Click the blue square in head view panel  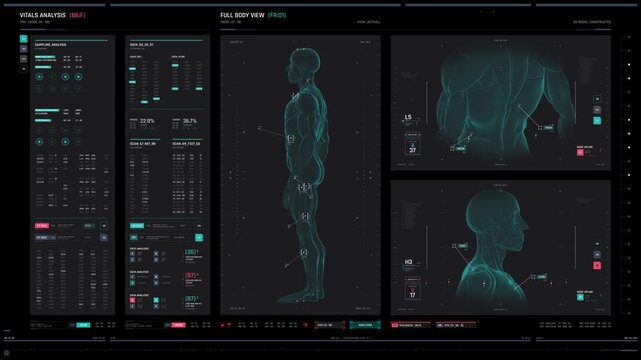[597, 255]
